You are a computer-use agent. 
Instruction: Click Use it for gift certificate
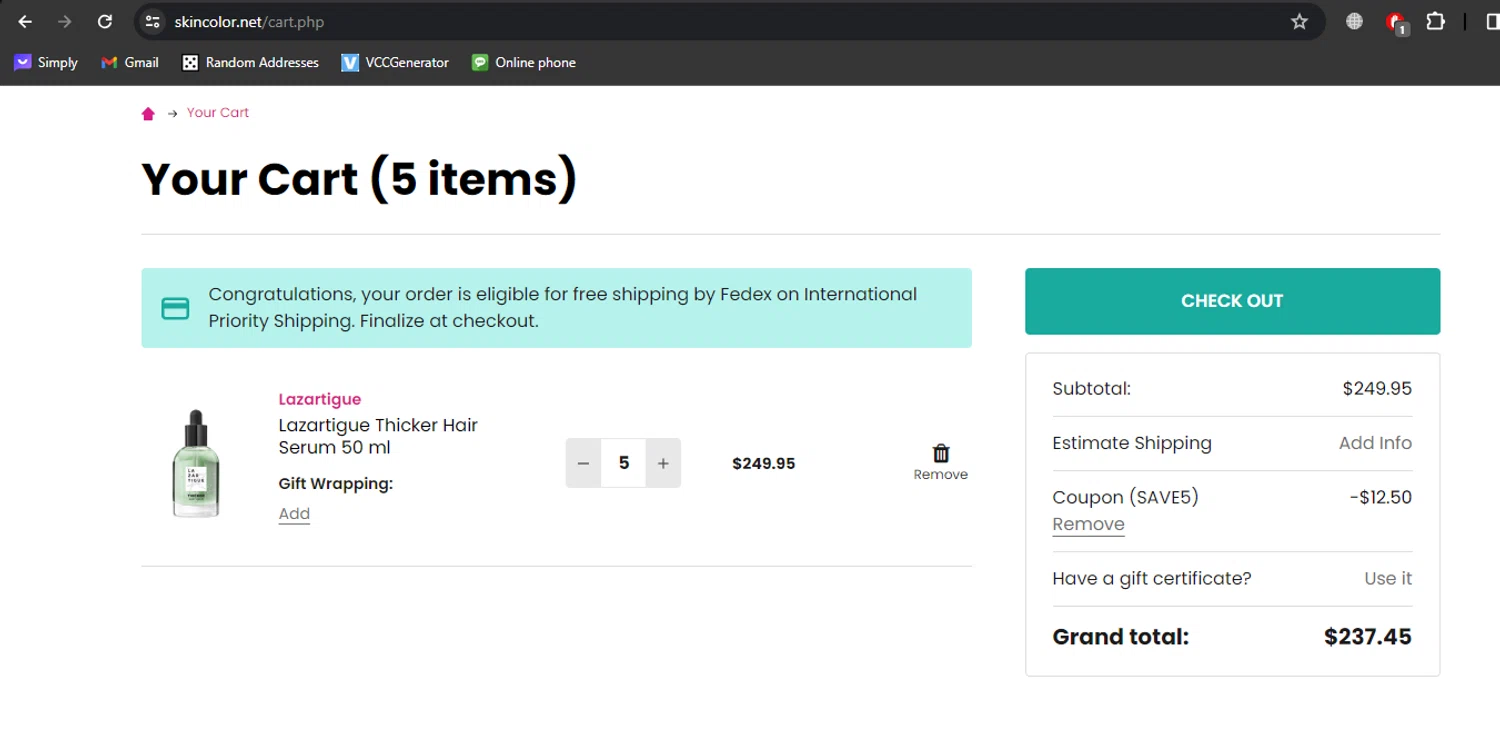coord(1388,578)
